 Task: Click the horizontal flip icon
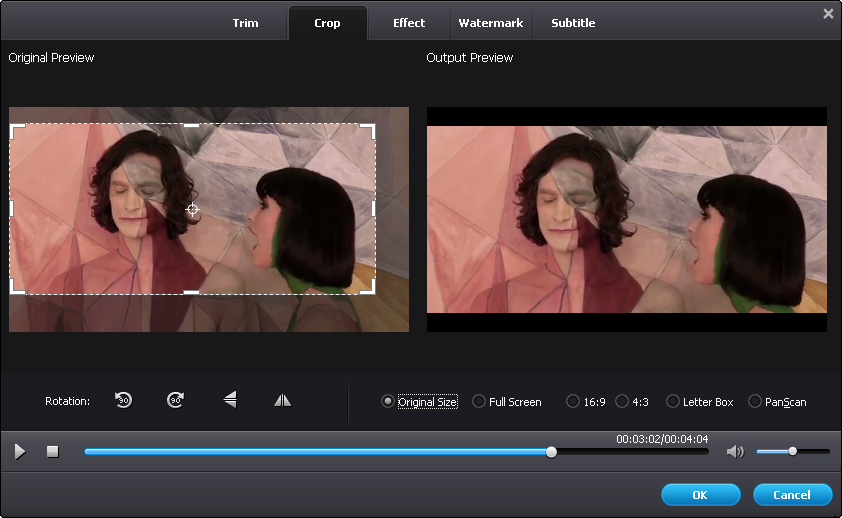(283, 400)
